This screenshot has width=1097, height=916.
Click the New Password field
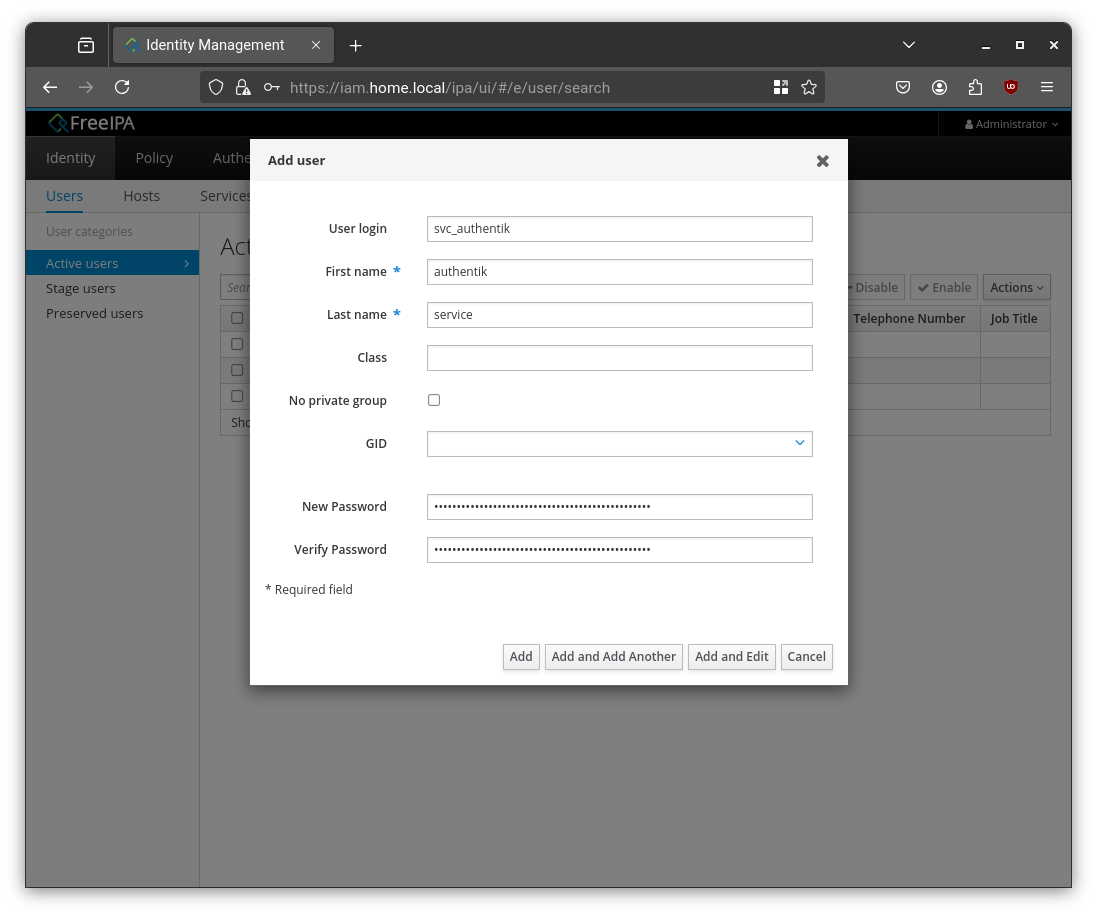619,507
